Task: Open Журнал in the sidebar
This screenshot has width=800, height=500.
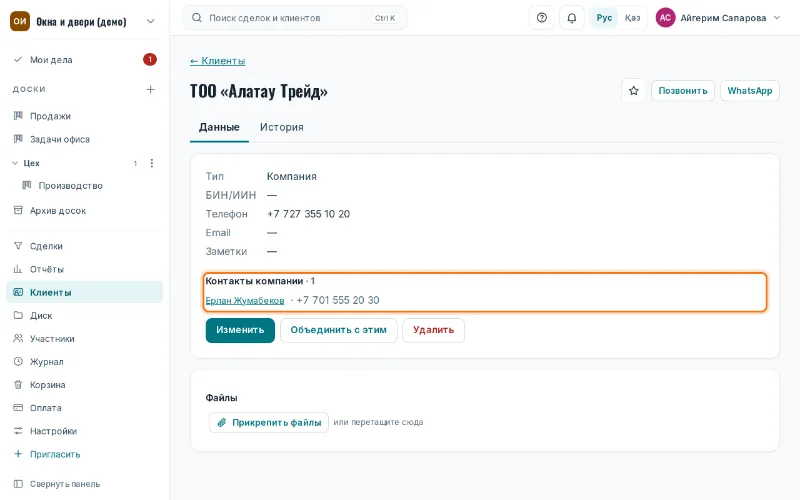Action: click(85, 361)
